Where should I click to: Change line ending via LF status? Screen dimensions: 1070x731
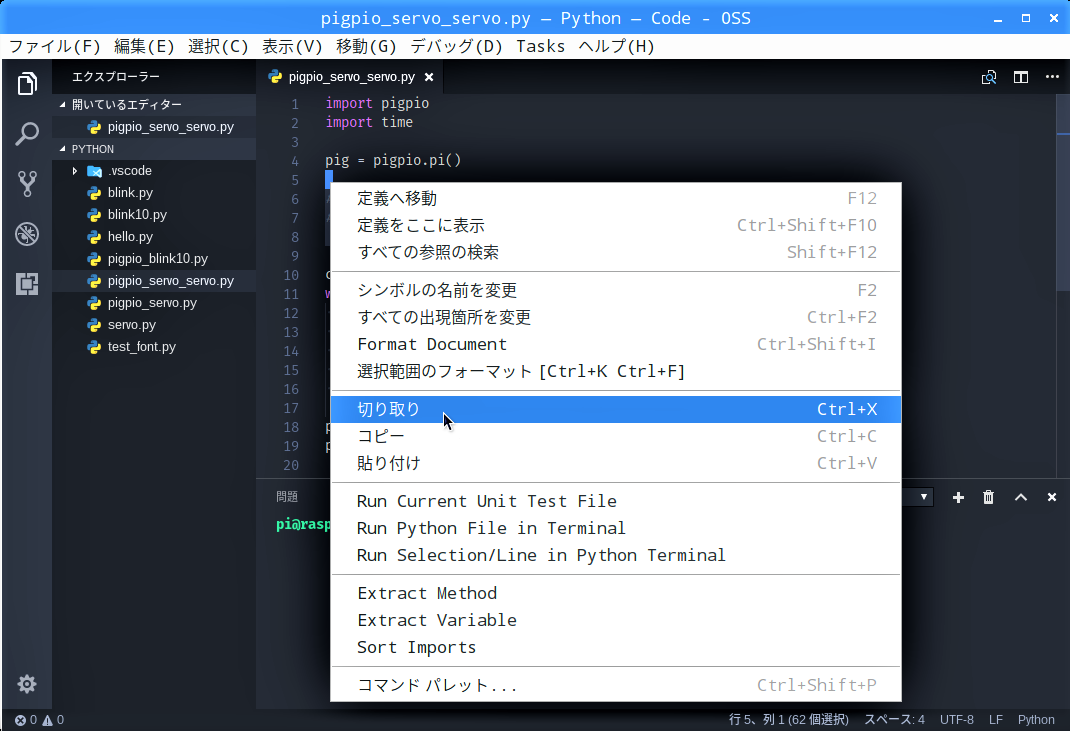996,720
